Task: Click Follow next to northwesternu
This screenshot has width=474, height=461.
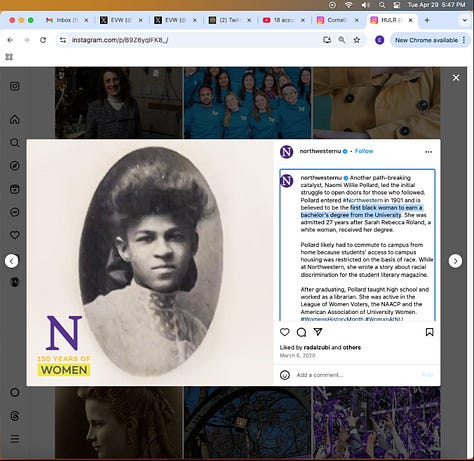Action: pyautogui.click(x=364, y=151)
